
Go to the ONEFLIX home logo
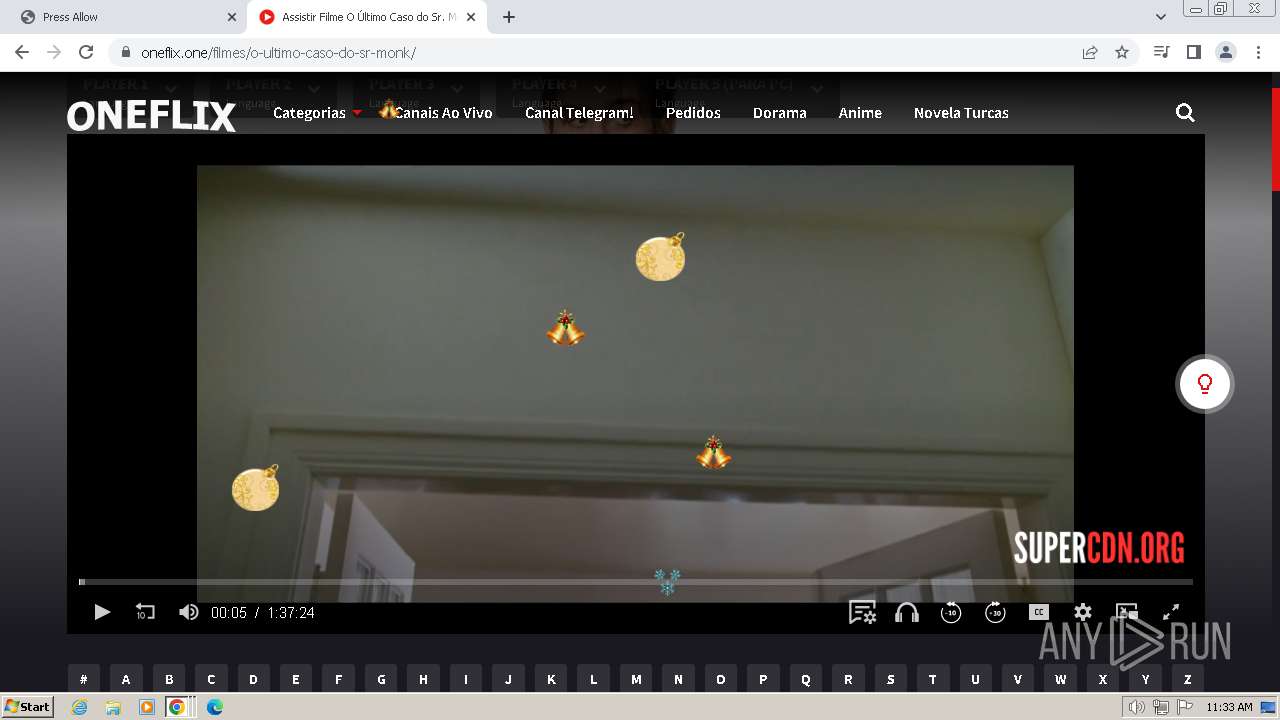tap(151, 116)
